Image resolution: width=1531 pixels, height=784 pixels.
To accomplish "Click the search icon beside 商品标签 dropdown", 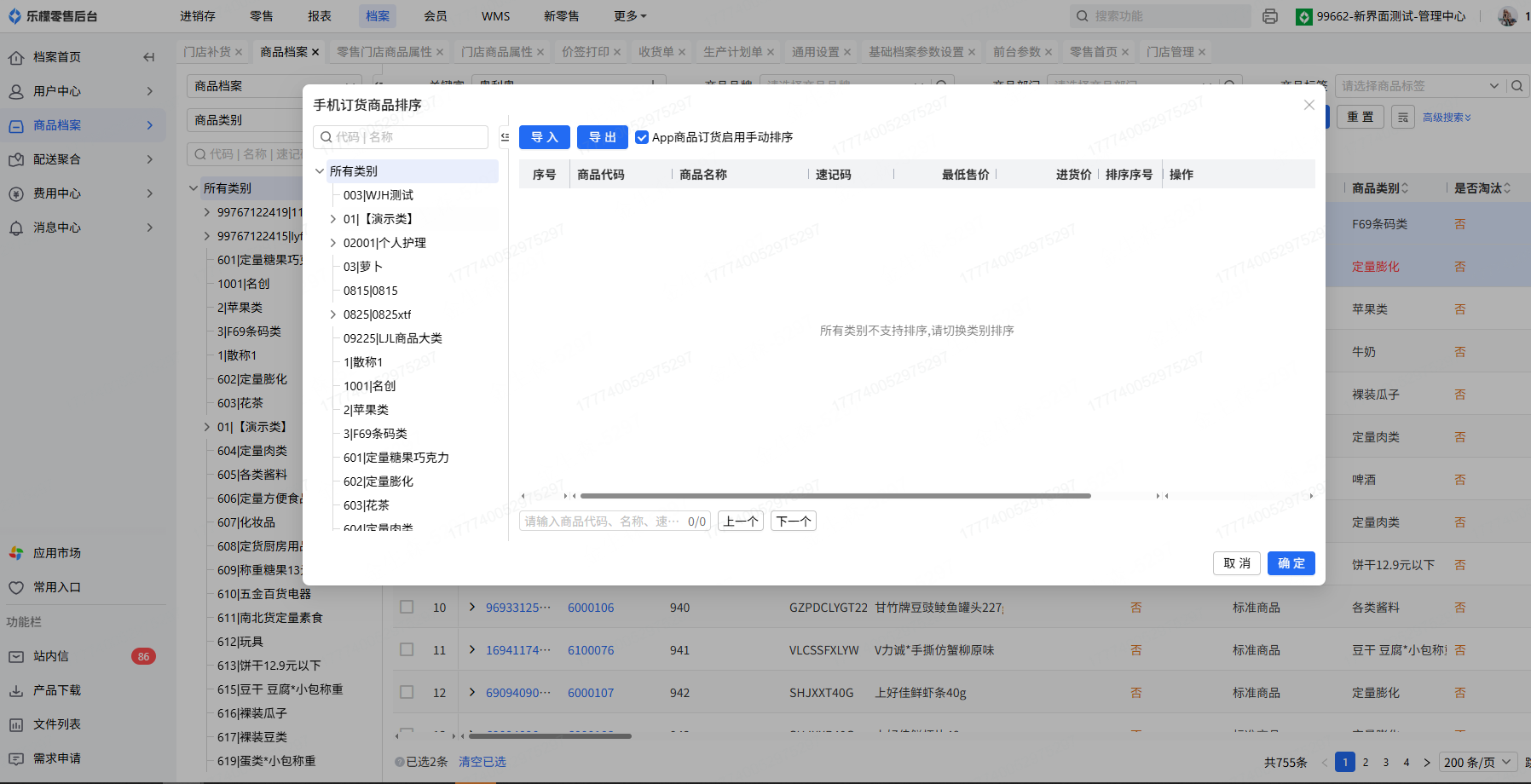I will (1517, 86).
